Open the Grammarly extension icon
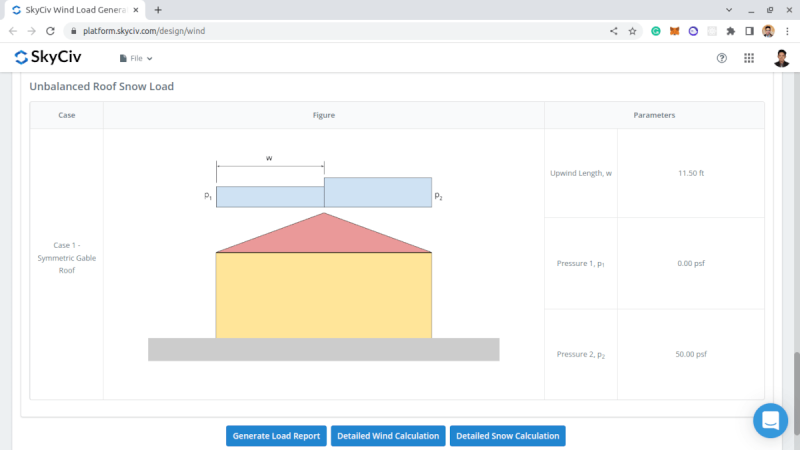Image resolution: width=800 pixels, height=450 pixels. pyautogui.click(x=656, y=31)
